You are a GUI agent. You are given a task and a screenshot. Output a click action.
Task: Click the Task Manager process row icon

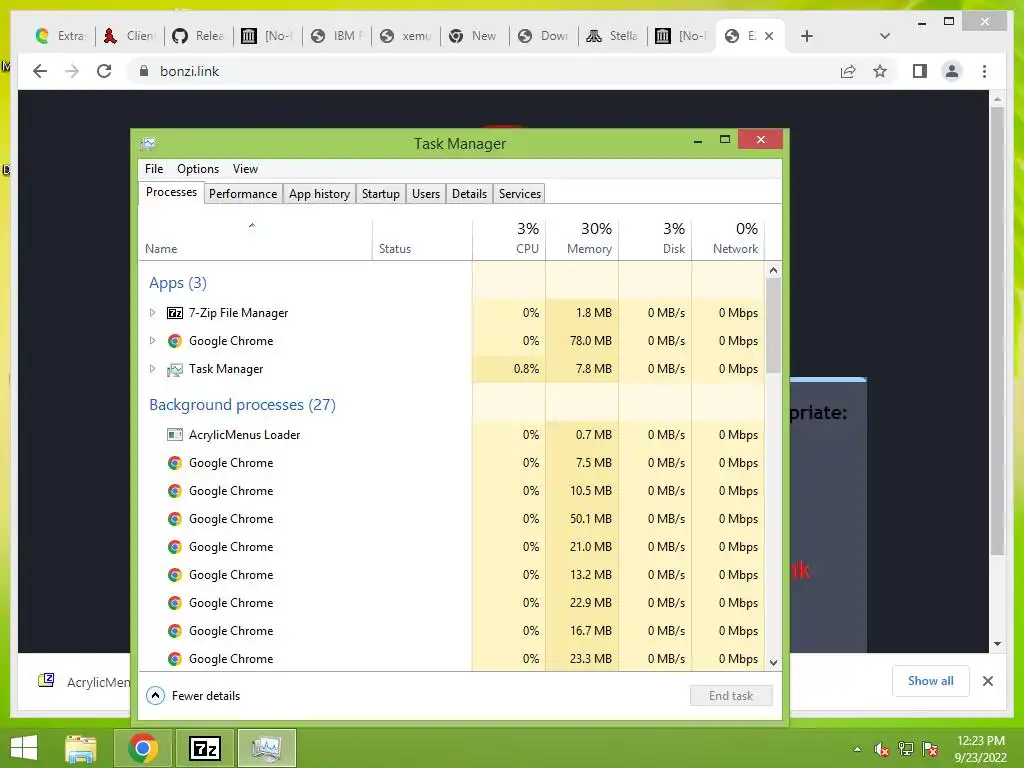(x=174, y=369)
